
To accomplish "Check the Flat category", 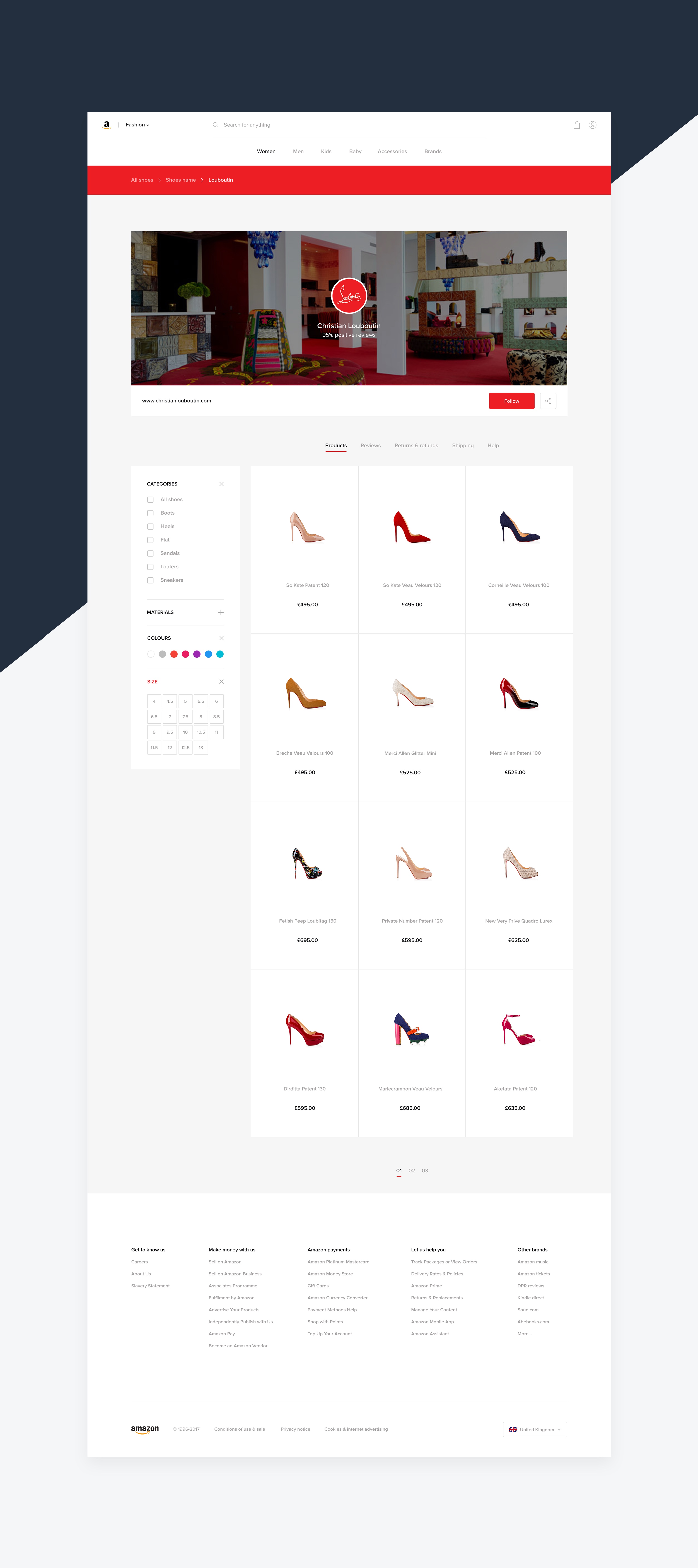I will pos(151,540).
